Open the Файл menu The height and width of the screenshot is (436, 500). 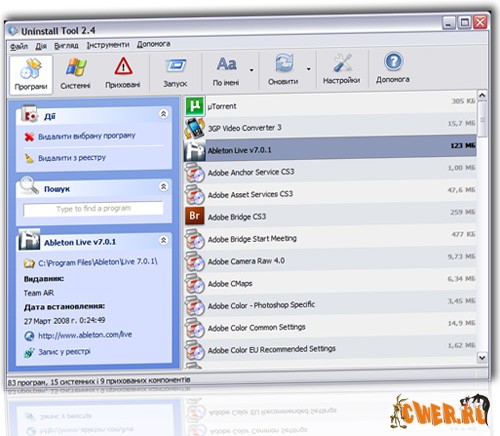19,46
